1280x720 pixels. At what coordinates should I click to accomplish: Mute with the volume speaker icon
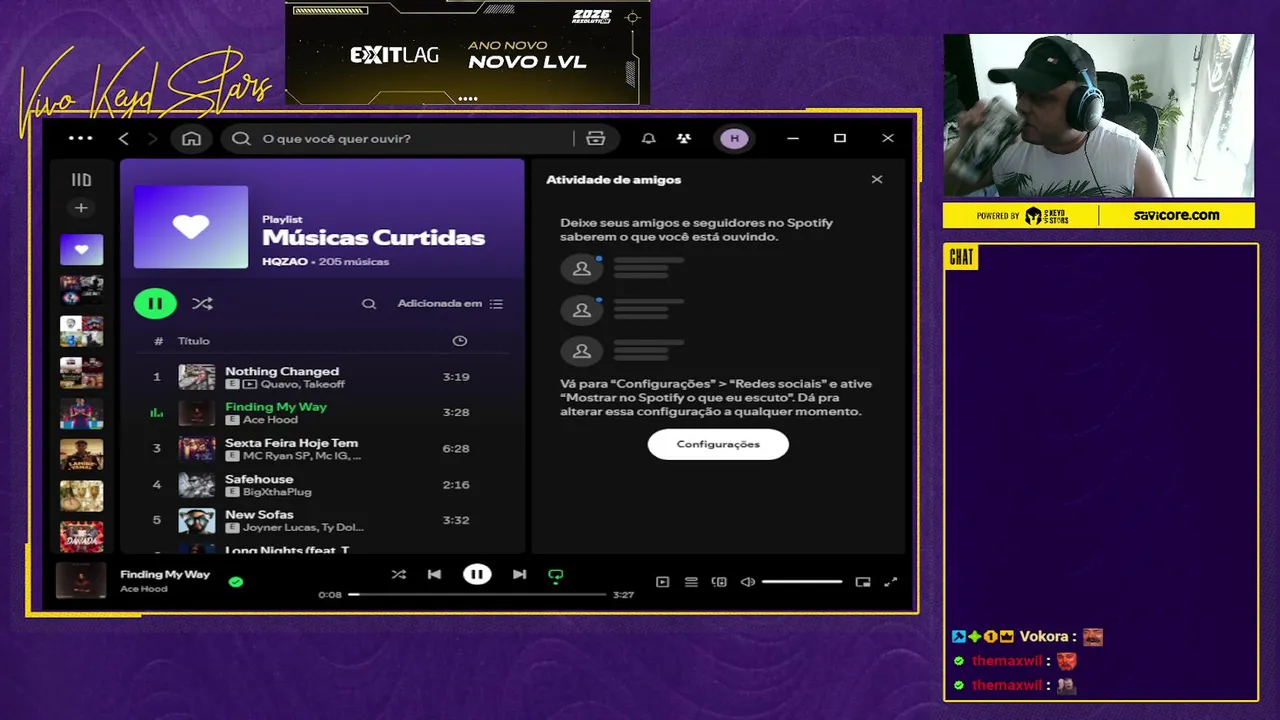(x=747, y=582)
